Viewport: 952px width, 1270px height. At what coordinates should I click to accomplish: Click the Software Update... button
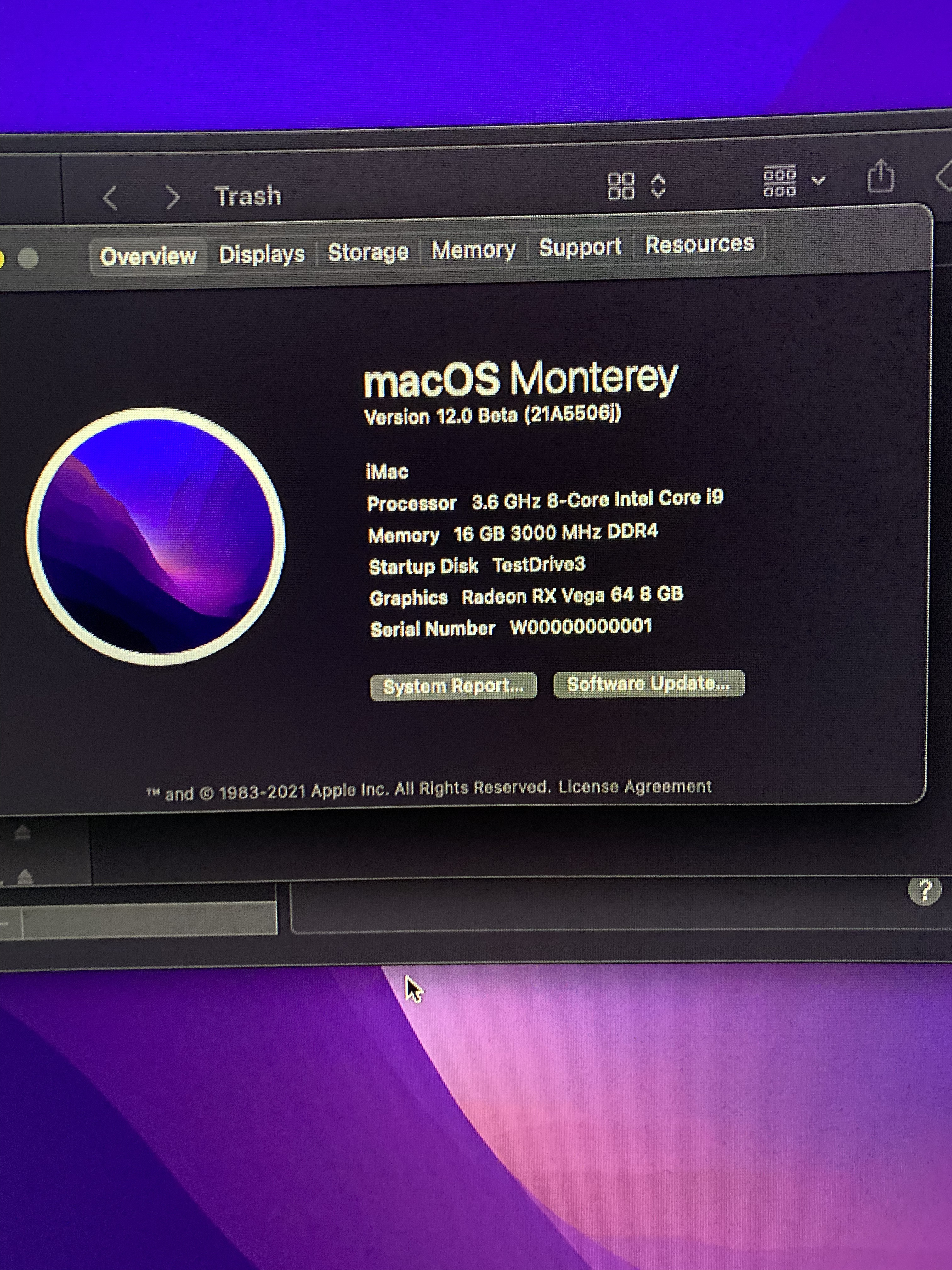pos(649,684)
